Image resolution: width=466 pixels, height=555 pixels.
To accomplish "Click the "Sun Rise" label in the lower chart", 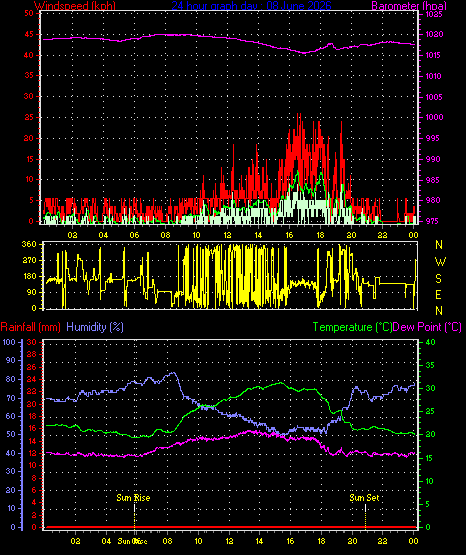I will [x=133, y=498].
